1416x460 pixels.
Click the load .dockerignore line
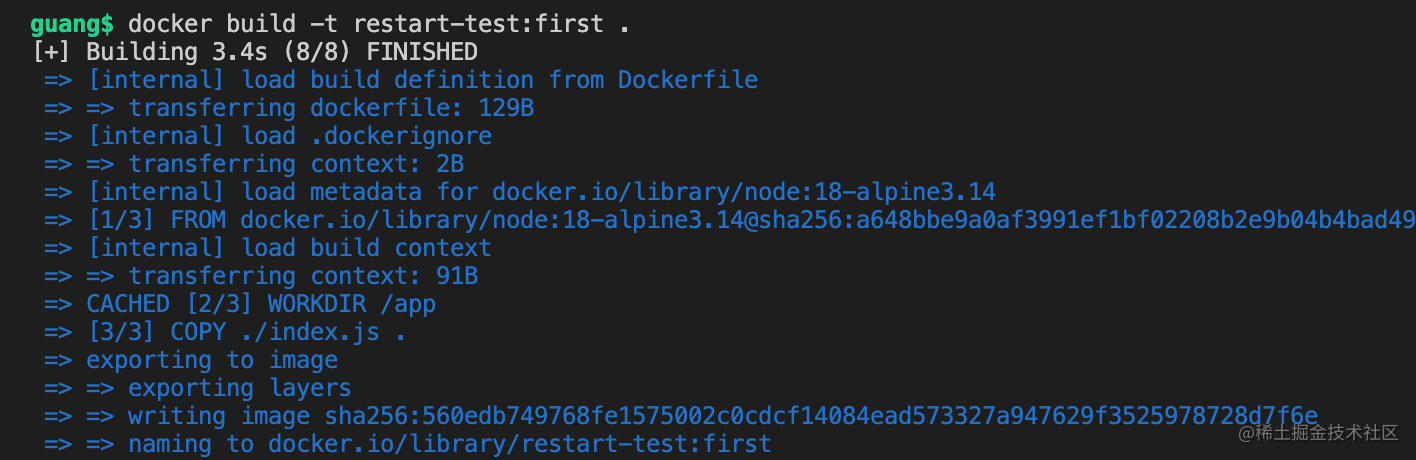(288, 136)
